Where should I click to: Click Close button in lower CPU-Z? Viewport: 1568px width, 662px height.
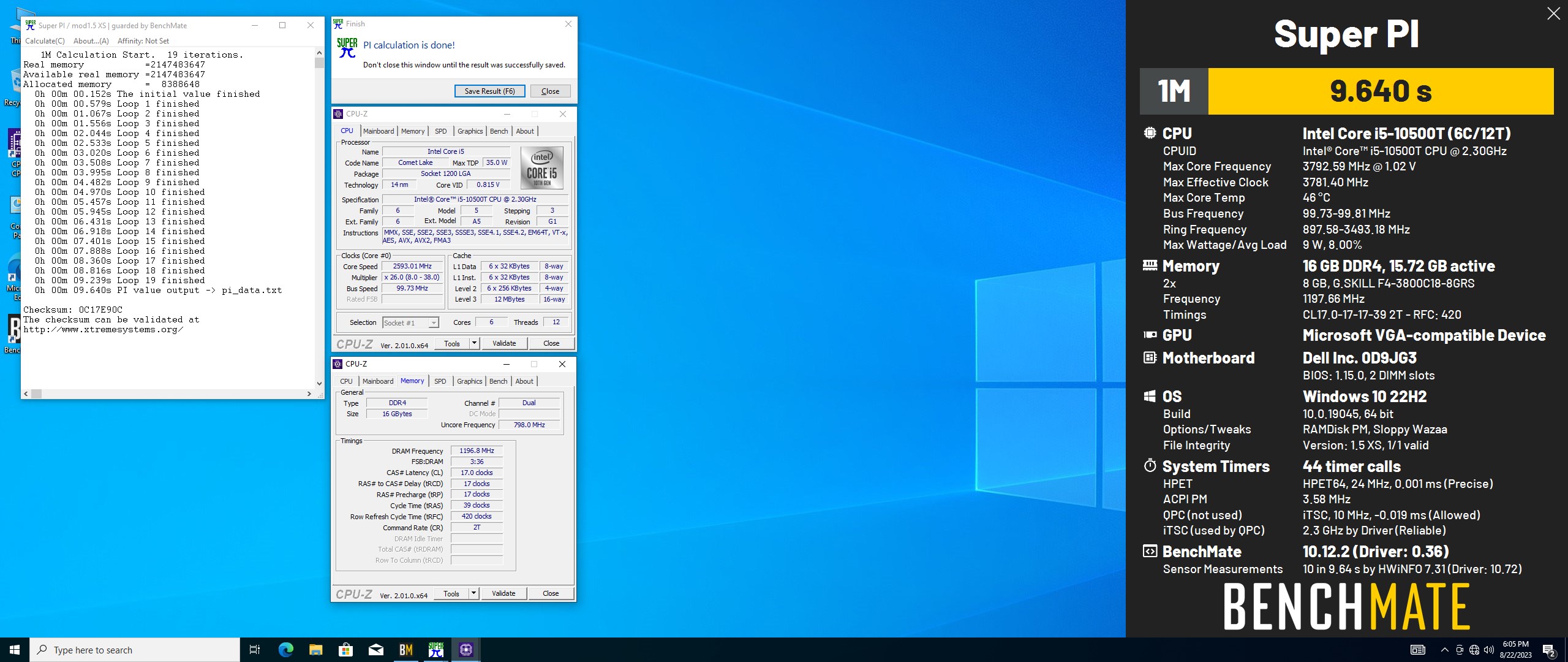551,594
